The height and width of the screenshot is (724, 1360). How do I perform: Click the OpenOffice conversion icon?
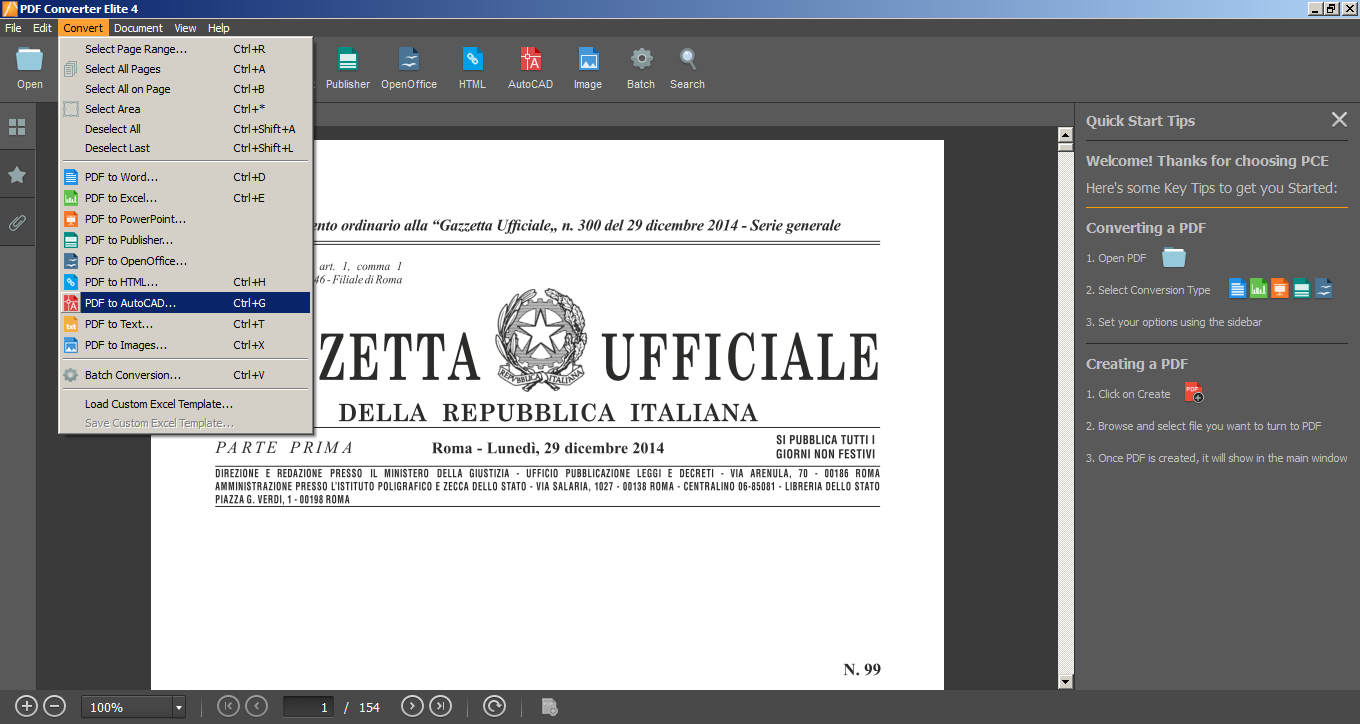pos(409,60)
